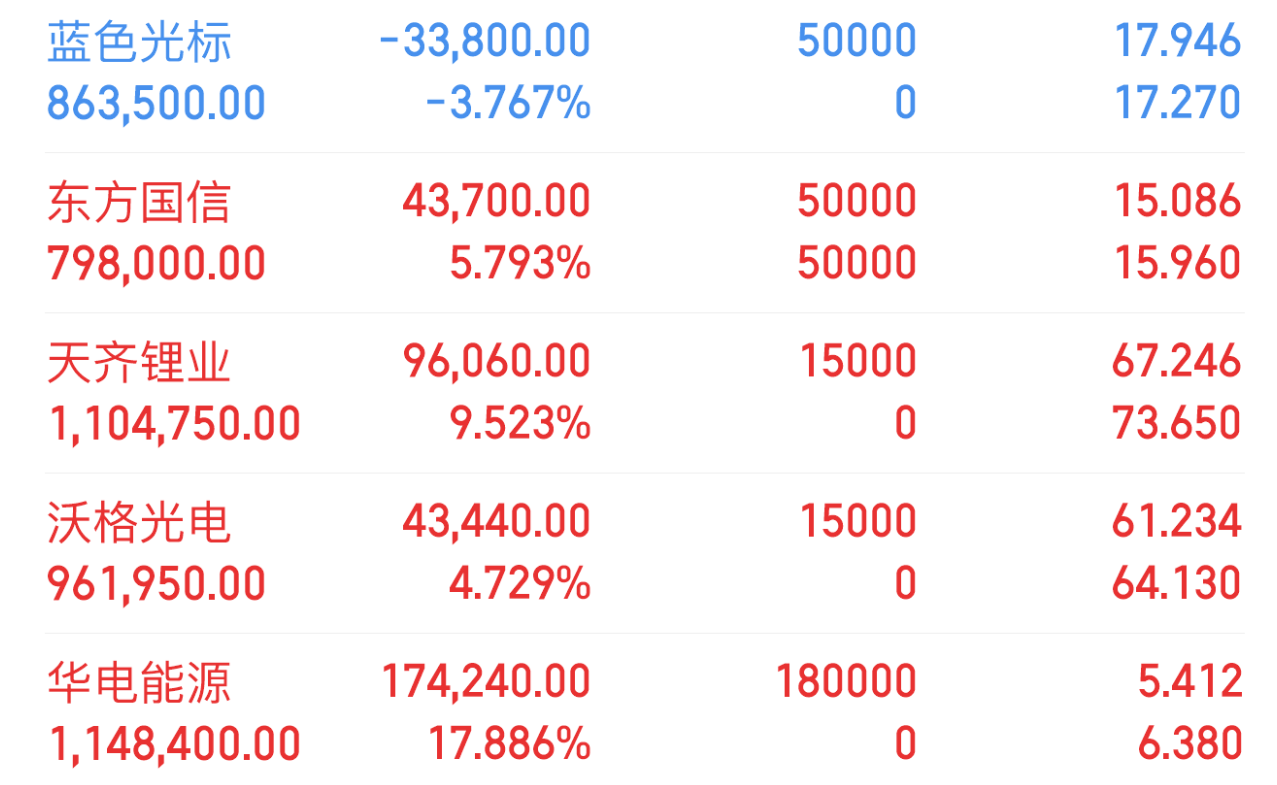1277x785 pixels.
Task: Click the -3.767% loss percentage
Action: coord(508,104)
